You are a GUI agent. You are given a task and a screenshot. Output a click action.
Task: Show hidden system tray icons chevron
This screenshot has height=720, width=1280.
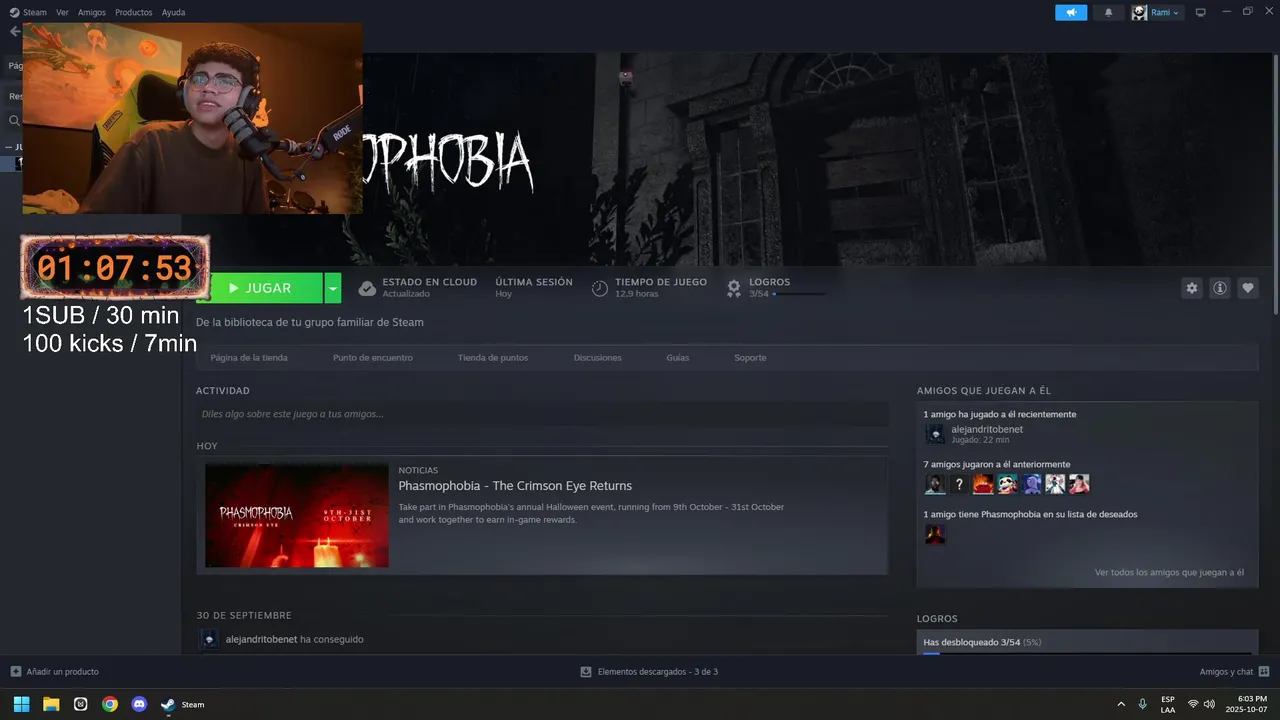[x=1120, y=704]
